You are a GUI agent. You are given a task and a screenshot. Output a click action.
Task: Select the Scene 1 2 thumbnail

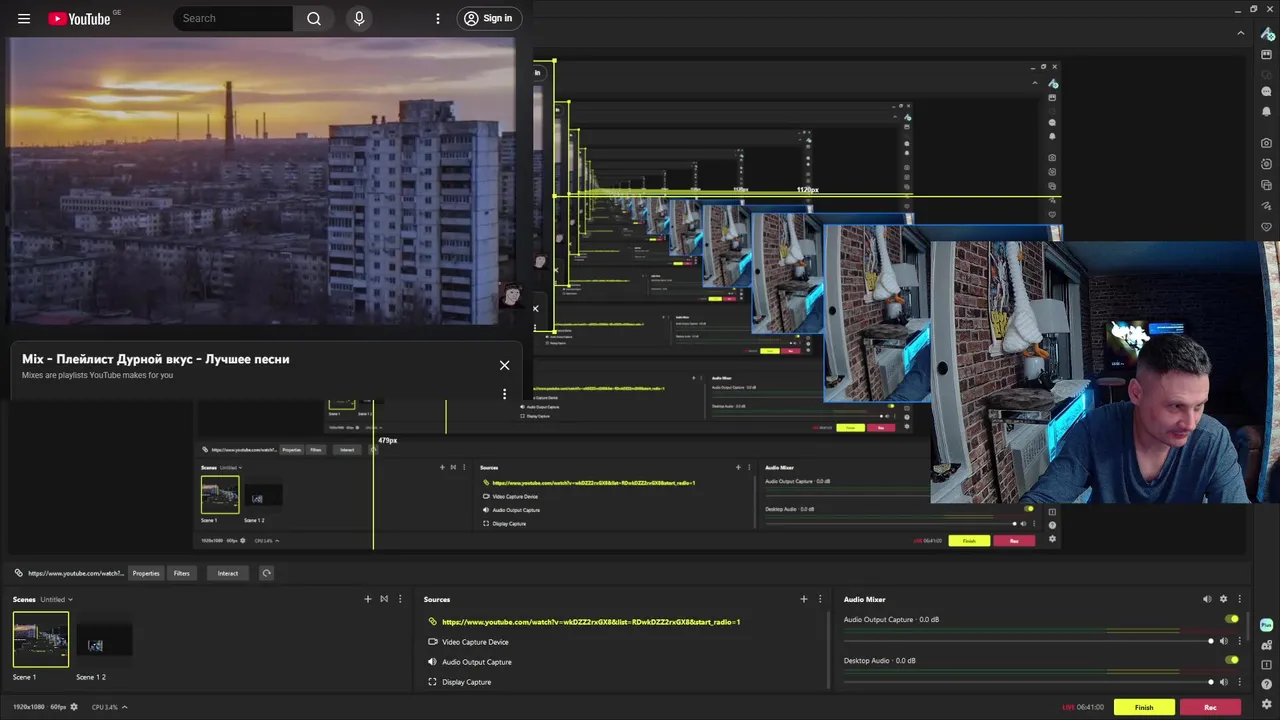[104, 640]
